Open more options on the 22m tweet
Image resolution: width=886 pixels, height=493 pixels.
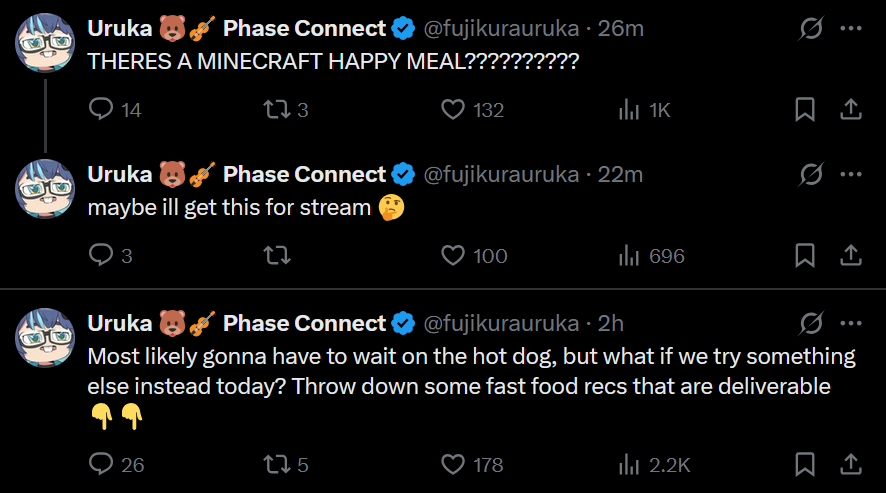[850, 174]
